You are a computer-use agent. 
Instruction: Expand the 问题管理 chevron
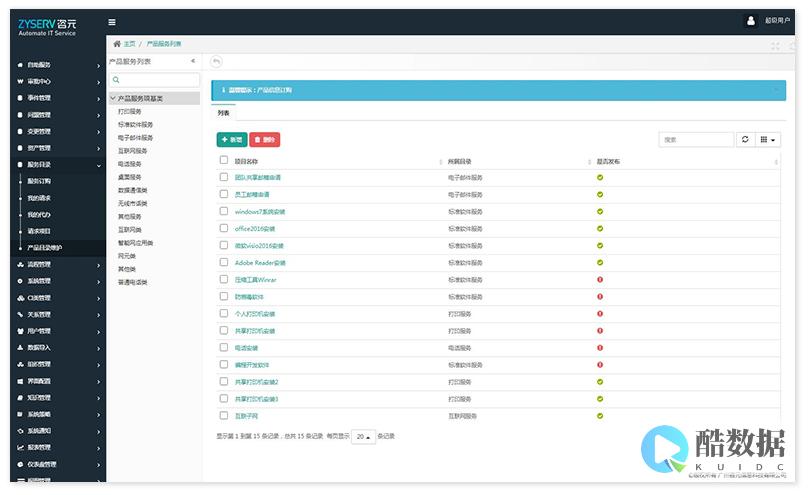point(98,115)
